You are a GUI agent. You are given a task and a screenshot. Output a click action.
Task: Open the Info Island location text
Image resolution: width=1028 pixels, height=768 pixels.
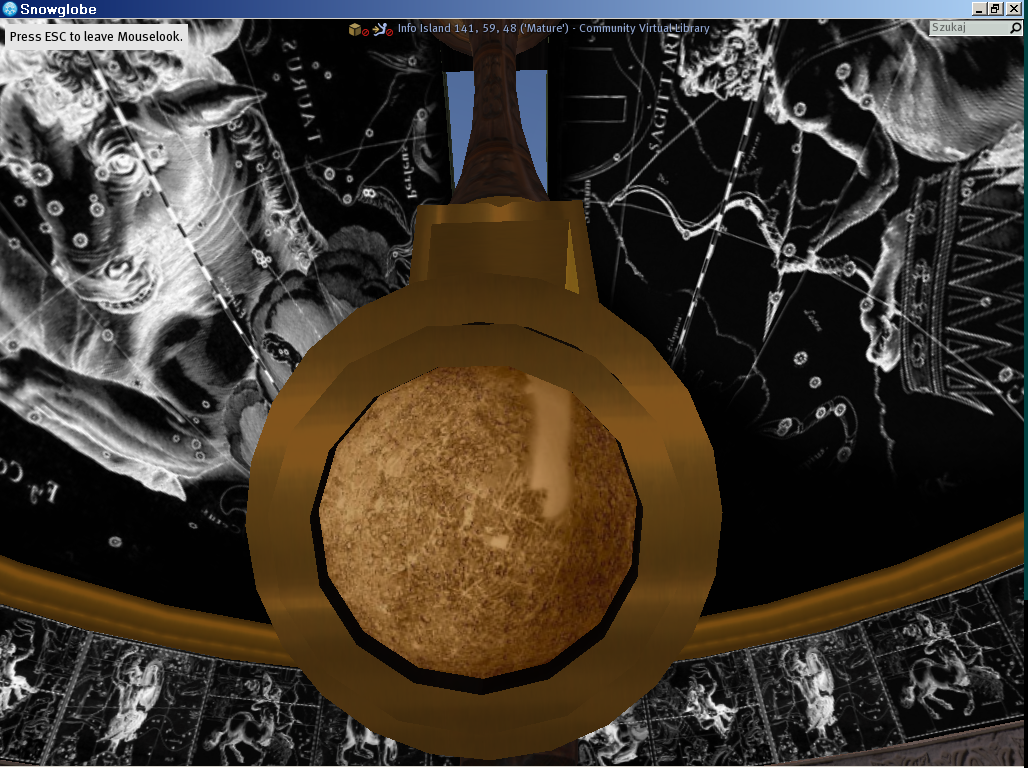pyautogui.click(x=553, y=28)
